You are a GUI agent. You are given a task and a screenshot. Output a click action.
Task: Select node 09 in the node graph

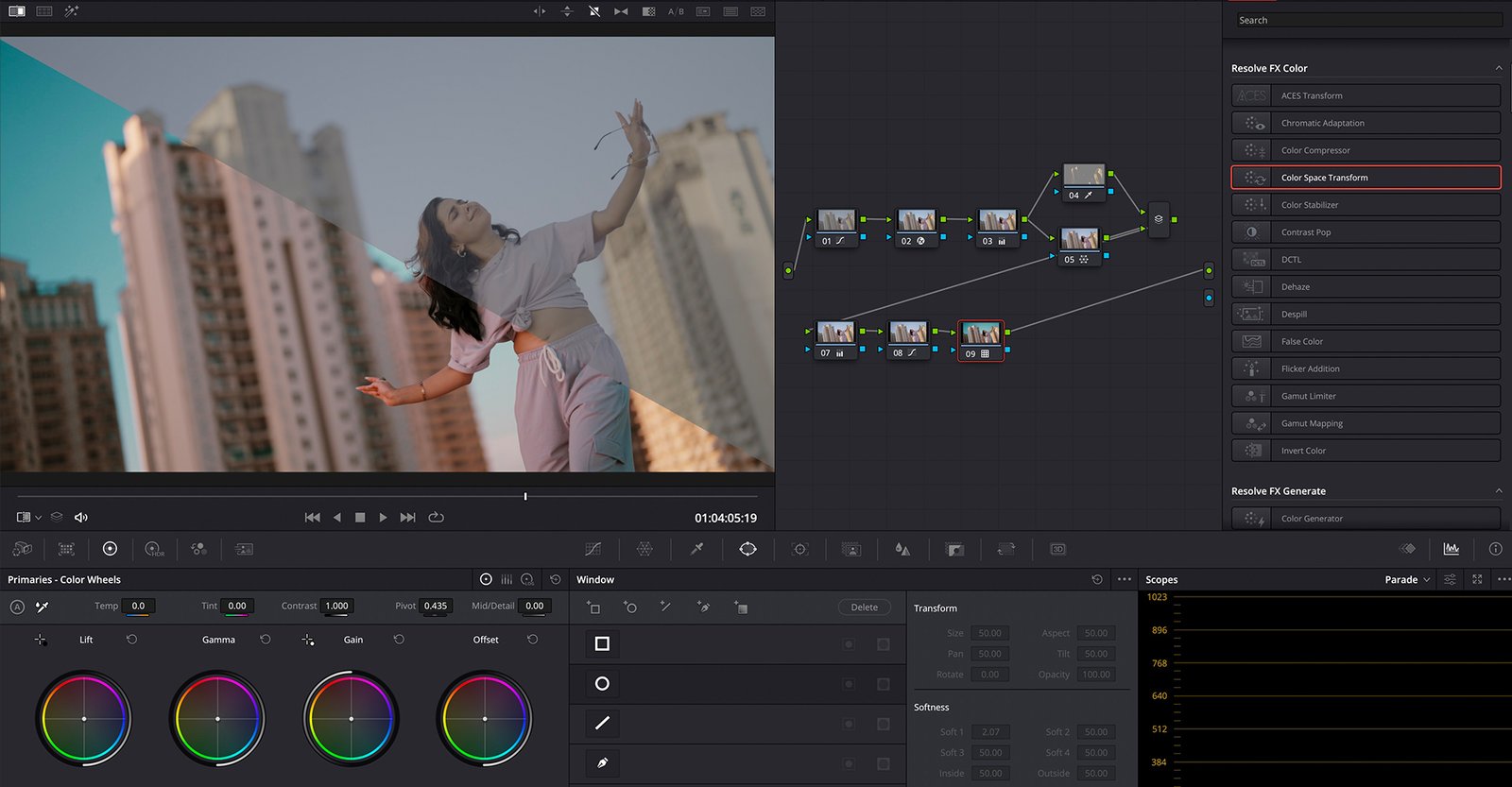[x=981, y=340]
